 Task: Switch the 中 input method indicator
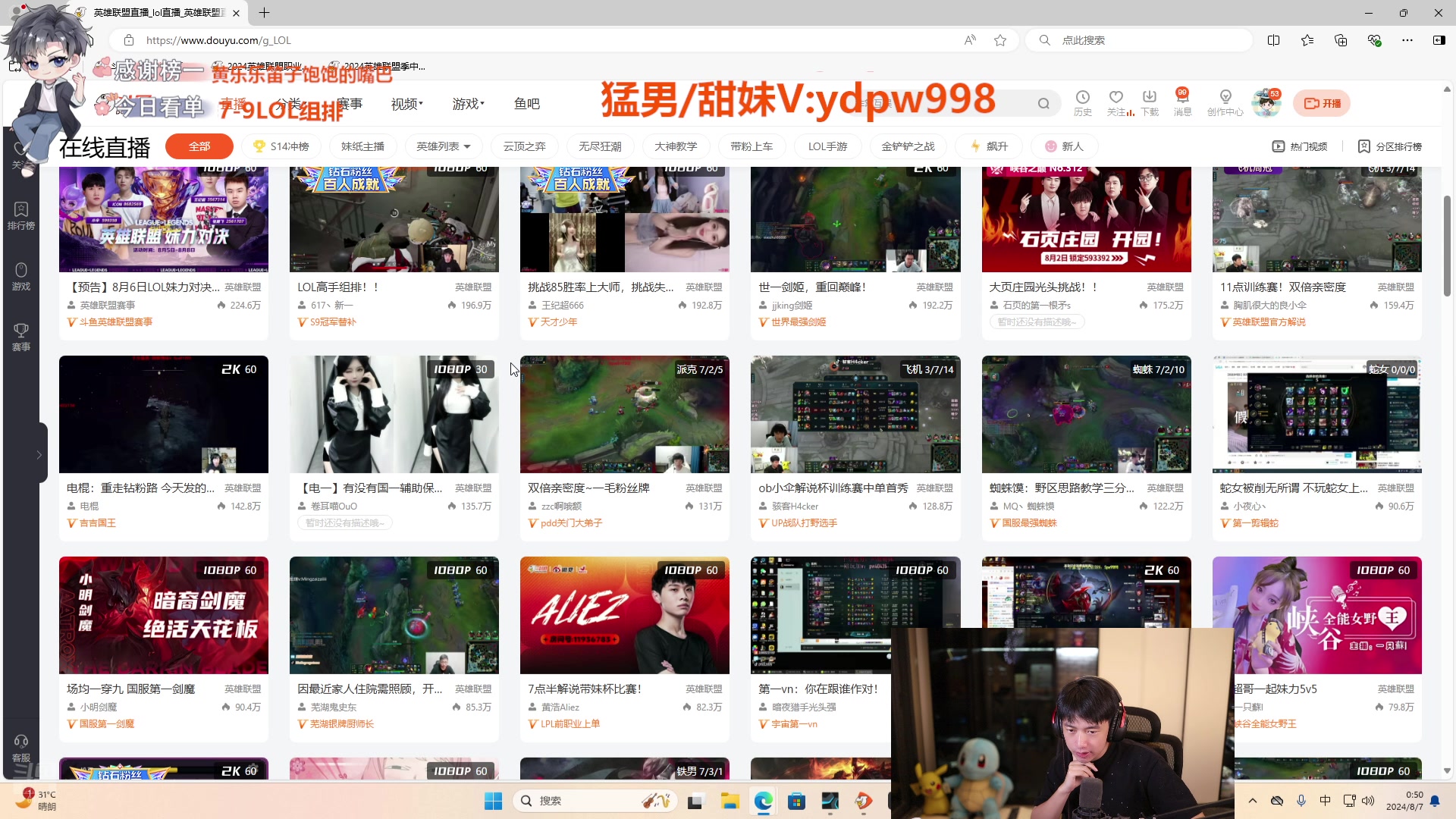pos(1325,801)
